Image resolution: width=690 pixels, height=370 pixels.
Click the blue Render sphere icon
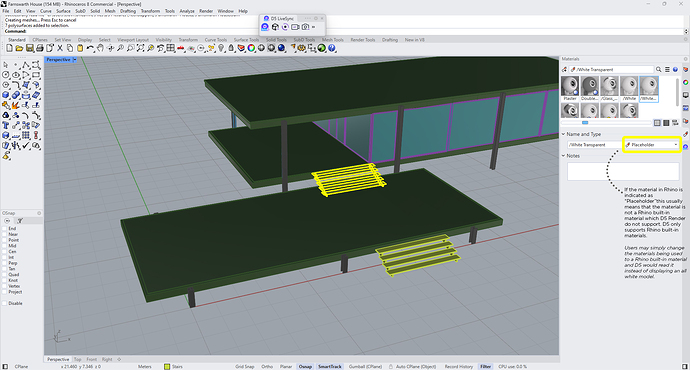(x=282, y=48)
